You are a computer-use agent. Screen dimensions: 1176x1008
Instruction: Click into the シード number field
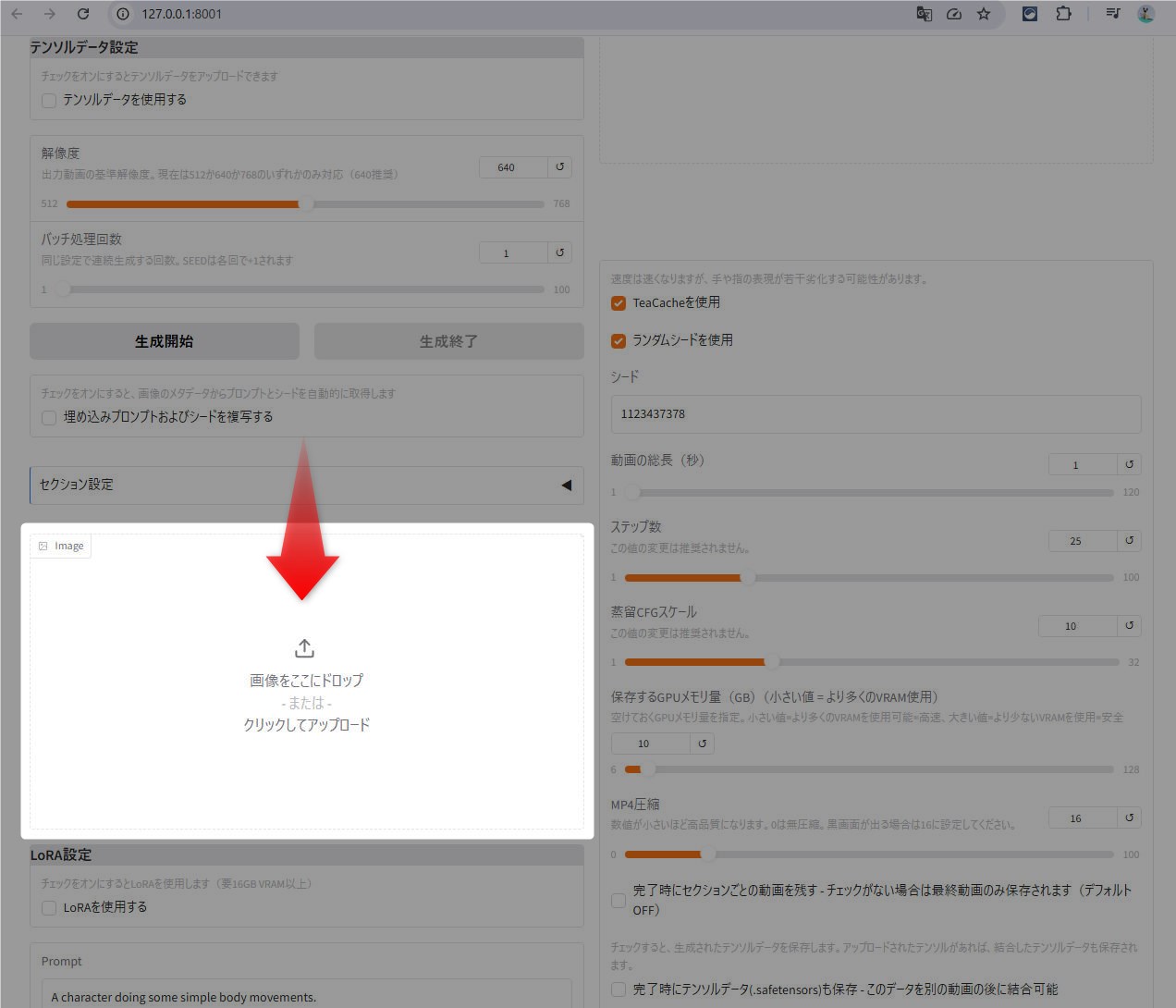(x=875, y=414)
